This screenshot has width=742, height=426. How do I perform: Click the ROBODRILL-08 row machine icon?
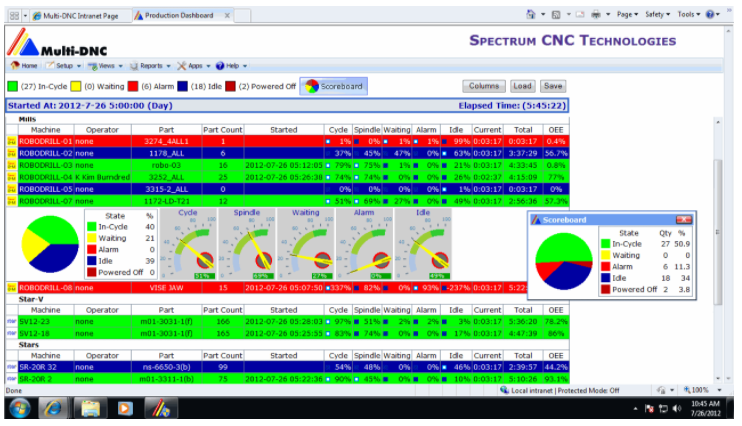coord(11,288)
